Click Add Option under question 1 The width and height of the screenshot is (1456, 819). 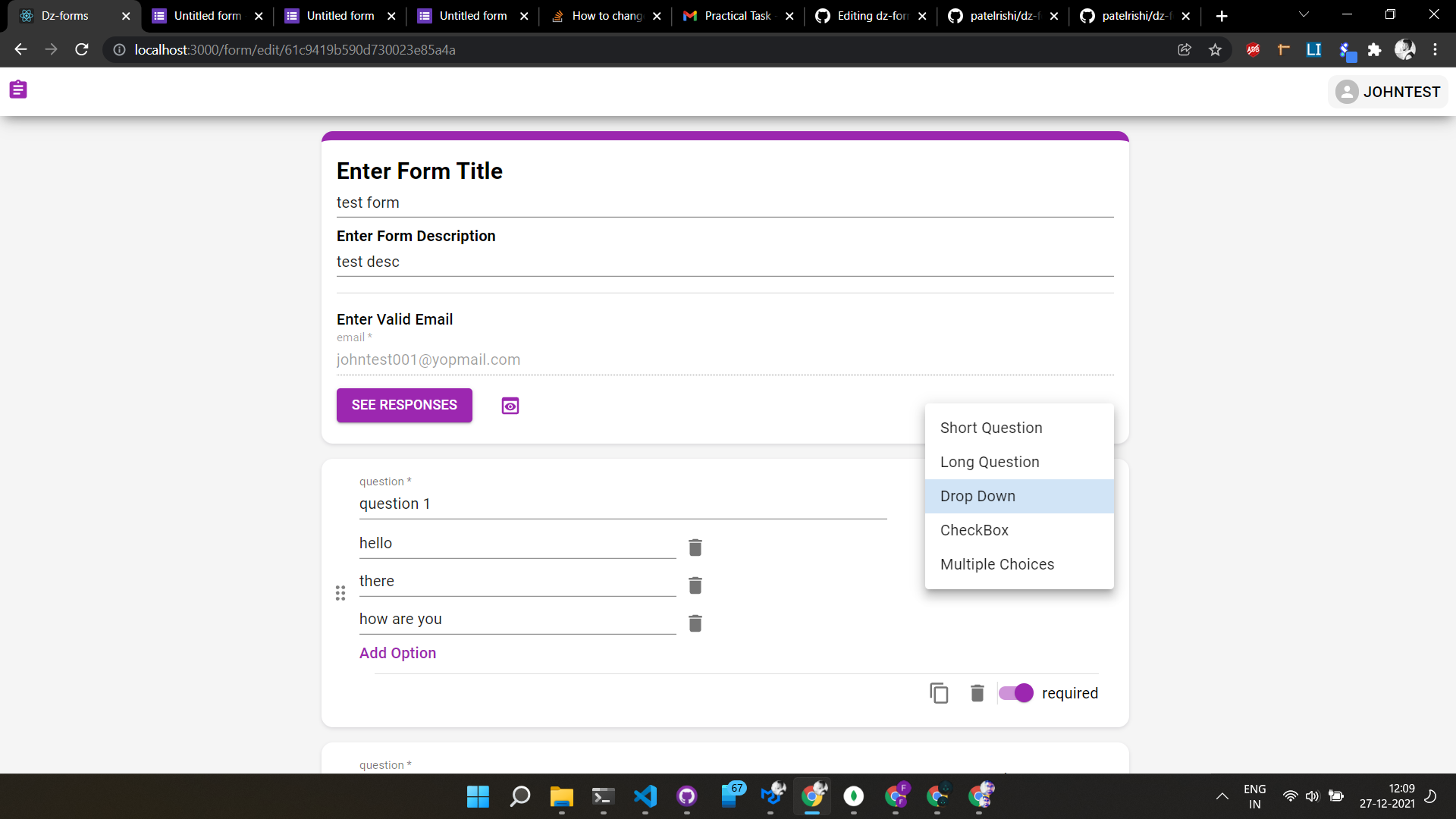coord(397,653)
